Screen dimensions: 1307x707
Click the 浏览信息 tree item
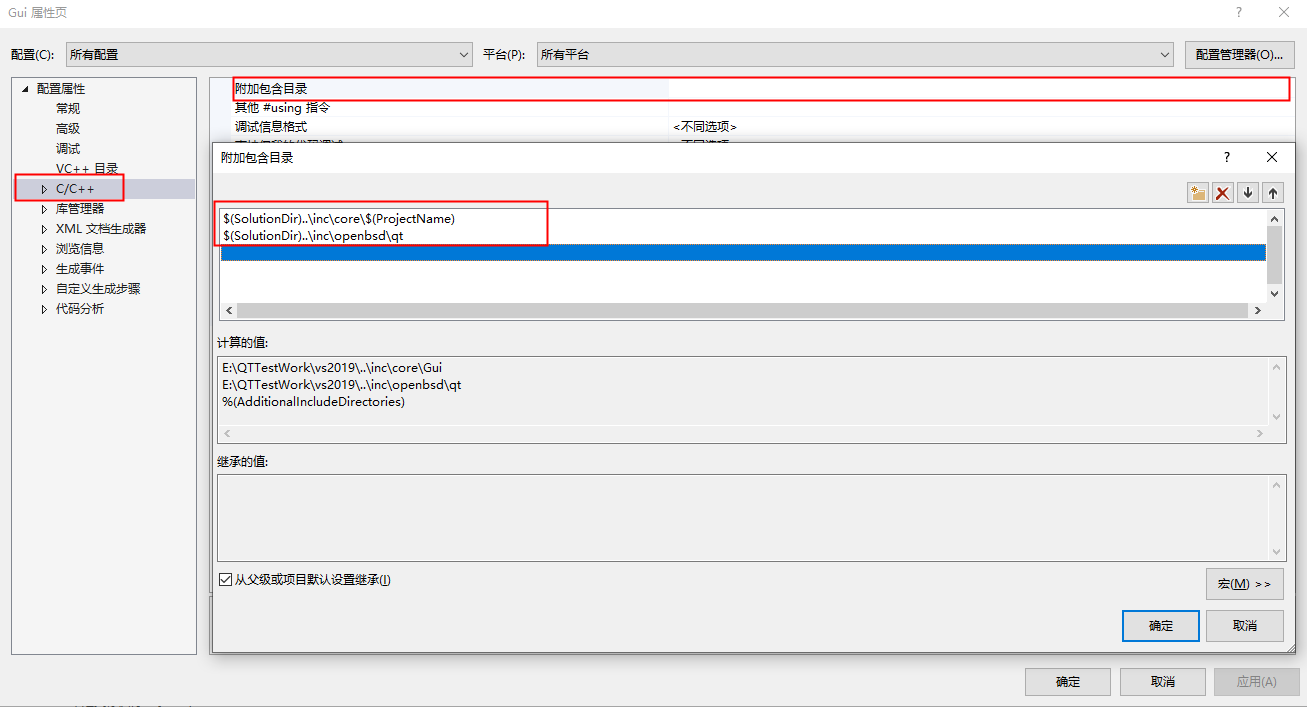pyautogui.click(x=80, y=248)
